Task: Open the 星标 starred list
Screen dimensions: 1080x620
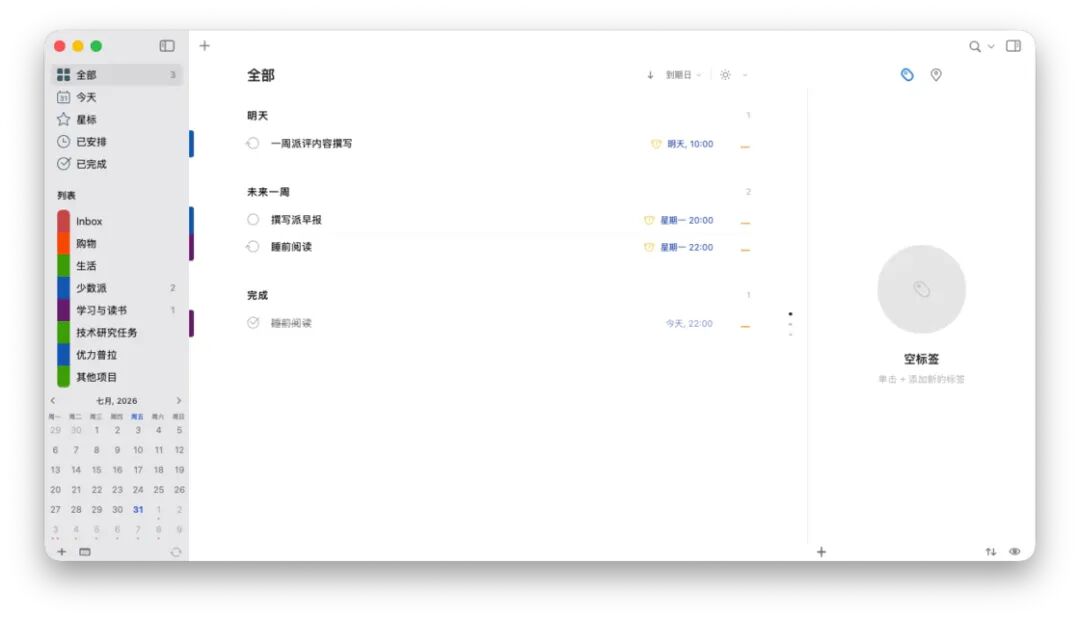Action: click(x=117, y=119)
